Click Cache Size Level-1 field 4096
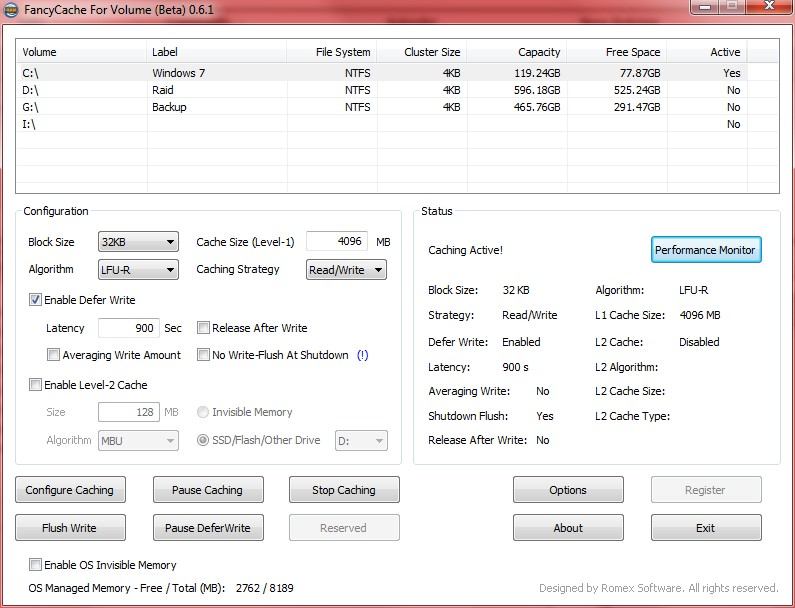Screen dimensions: 795x608 pyautogui.click(x=337, y=241)
